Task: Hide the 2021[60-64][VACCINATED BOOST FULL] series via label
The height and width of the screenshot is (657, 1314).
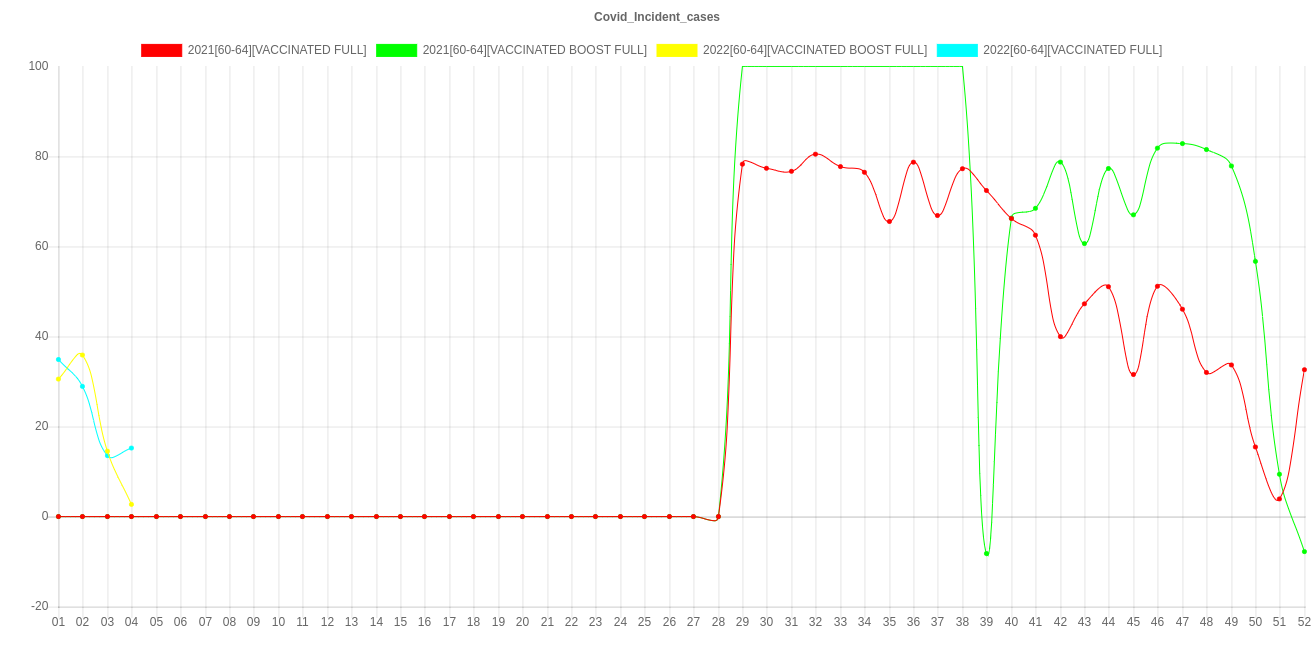Action: 534,50
